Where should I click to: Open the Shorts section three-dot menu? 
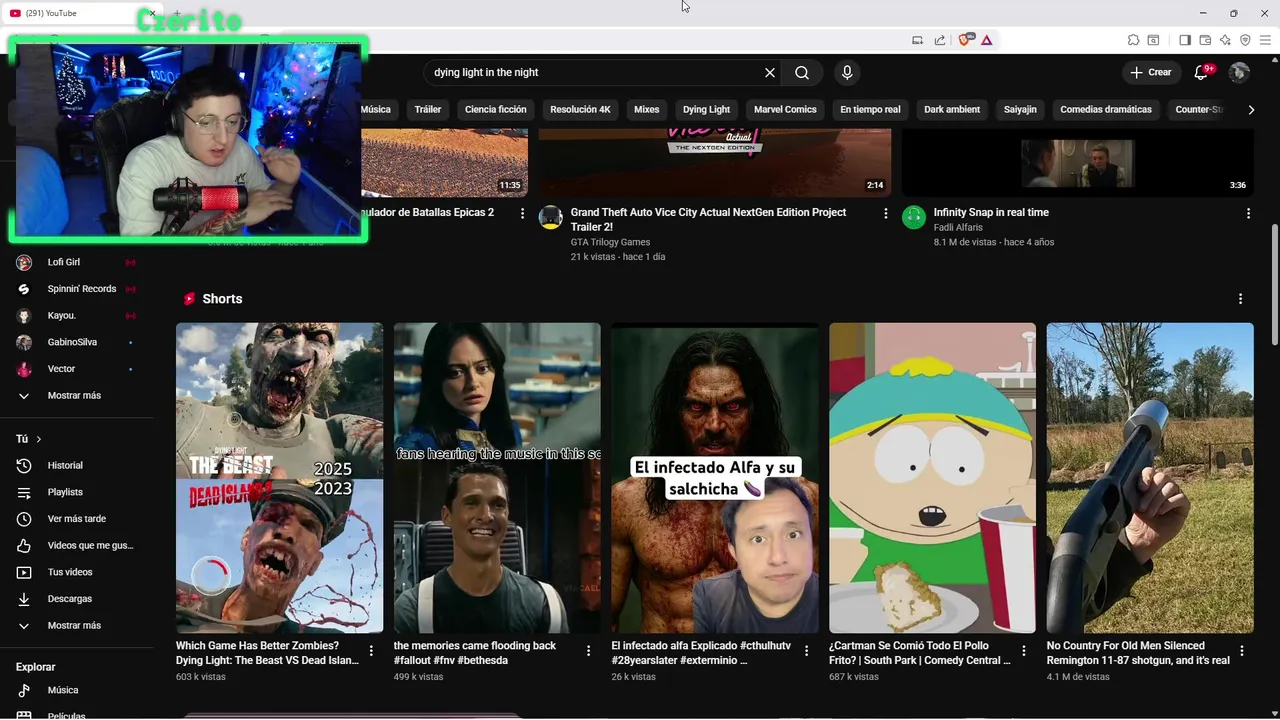coord(1240,299)
